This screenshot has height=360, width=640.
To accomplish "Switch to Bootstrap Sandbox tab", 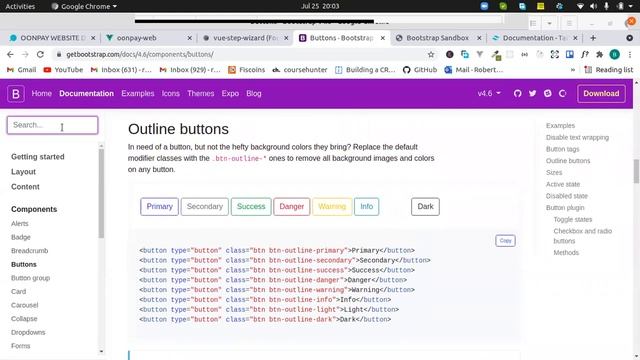I will click(x=438, y=38).
